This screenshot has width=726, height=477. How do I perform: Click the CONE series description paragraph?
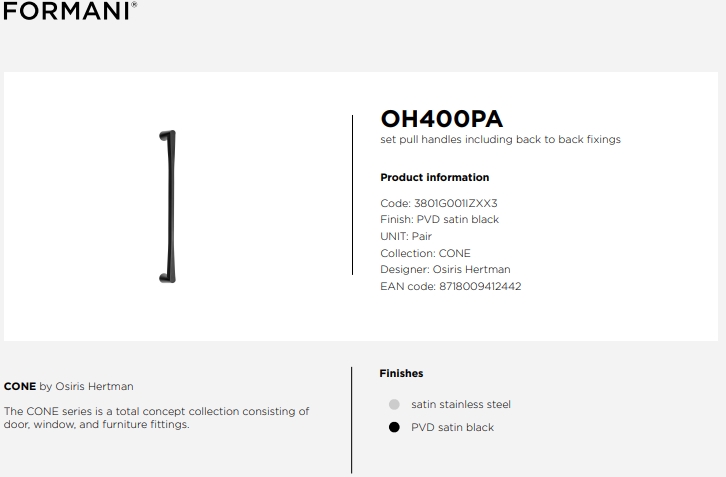click(x=156, y=418)
